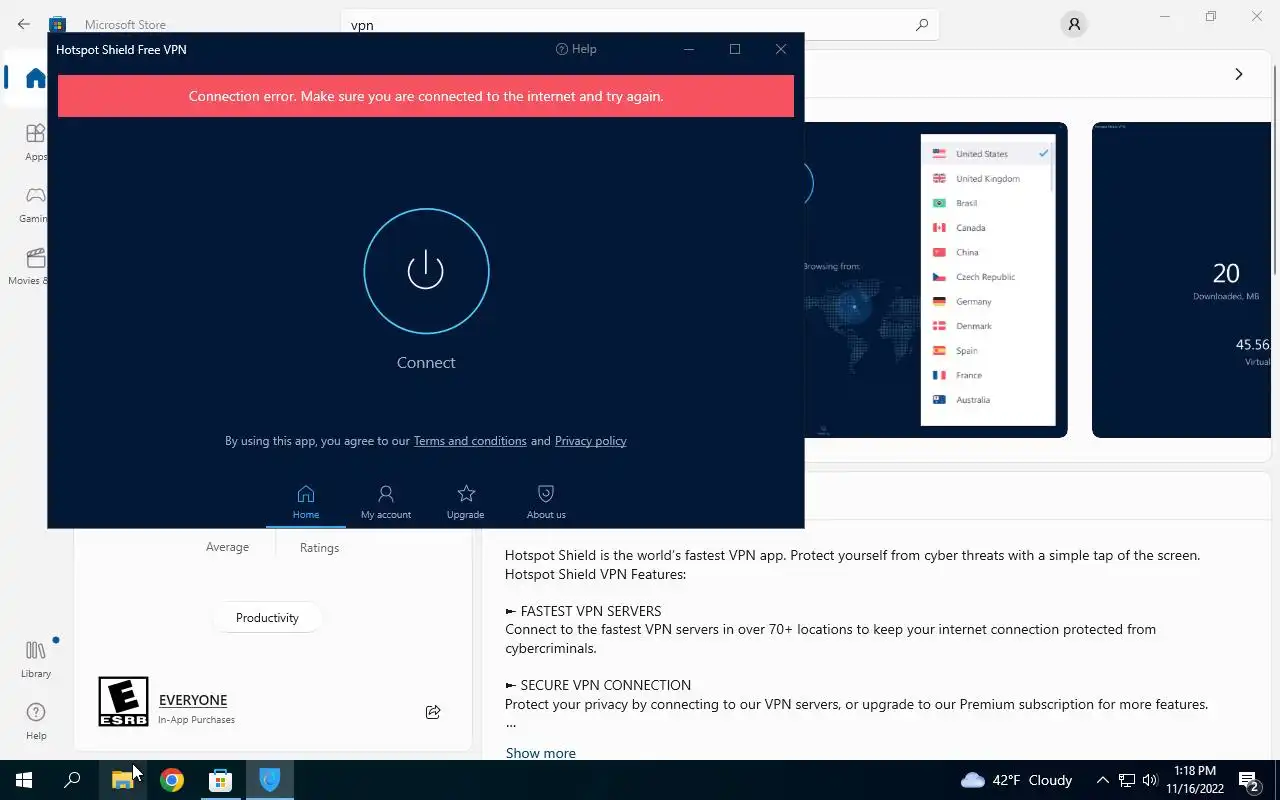Open the Windows Start menu
The width and height of the screenshot is (1280, 800).
click(24, 780)
